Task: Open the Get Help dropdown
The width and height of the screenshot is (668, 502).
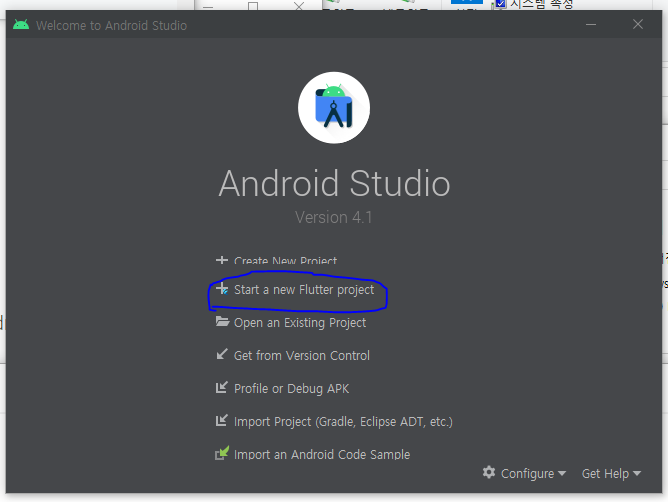Action: click(611, 473)
